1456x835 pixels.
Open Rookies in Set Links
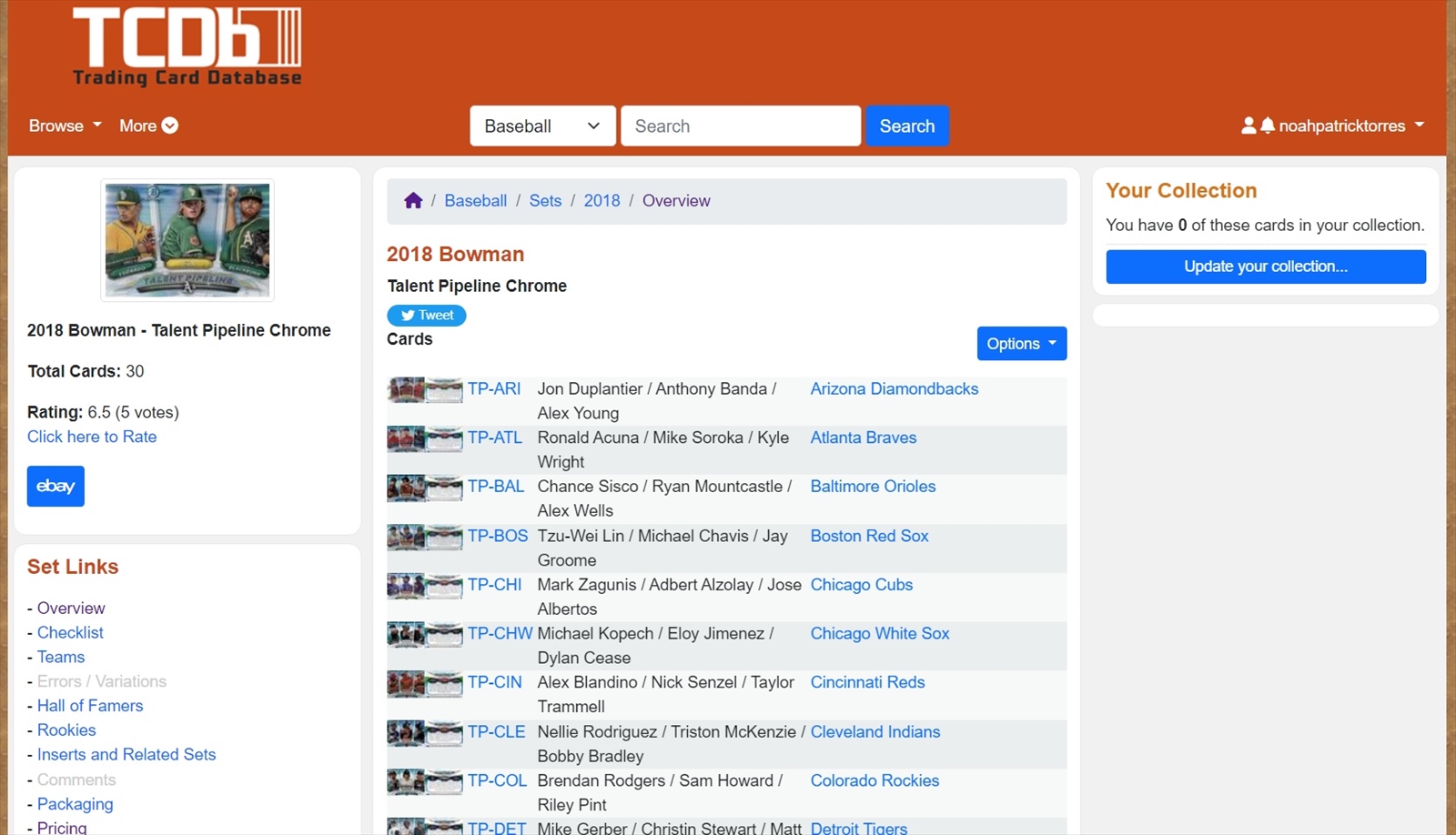click(x=66, y=729)
